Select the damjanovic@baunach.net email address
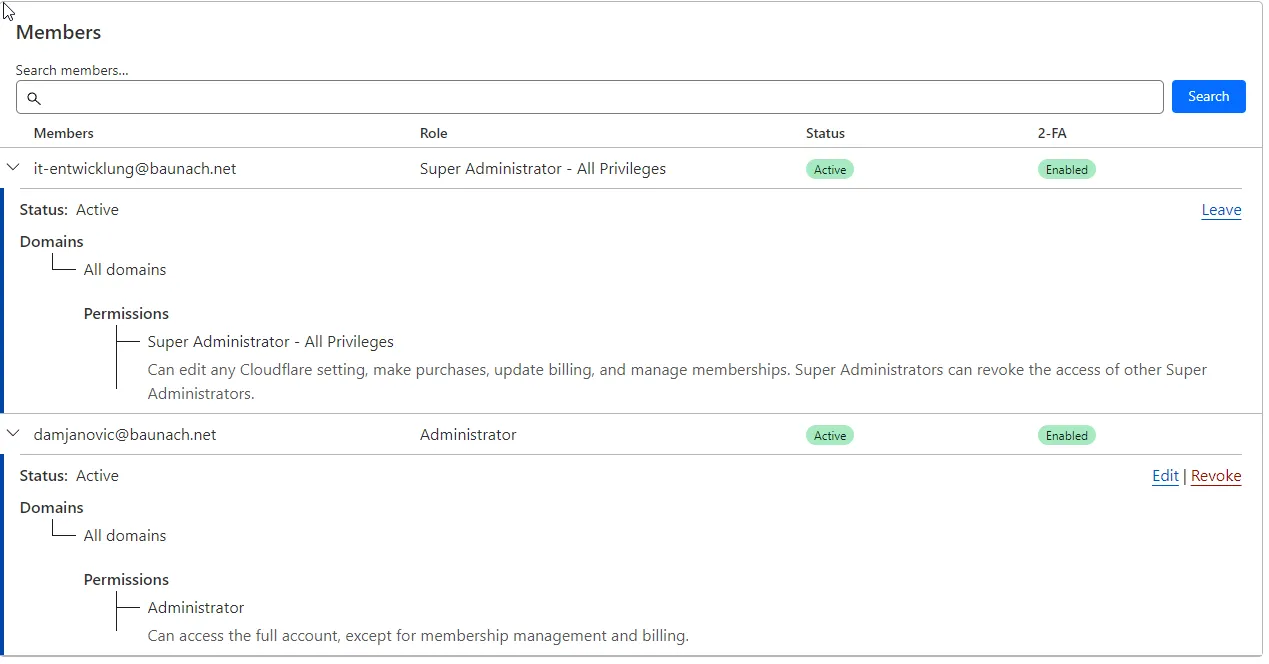This screenshot has height=664, width=1269. (x=125, y=435)
